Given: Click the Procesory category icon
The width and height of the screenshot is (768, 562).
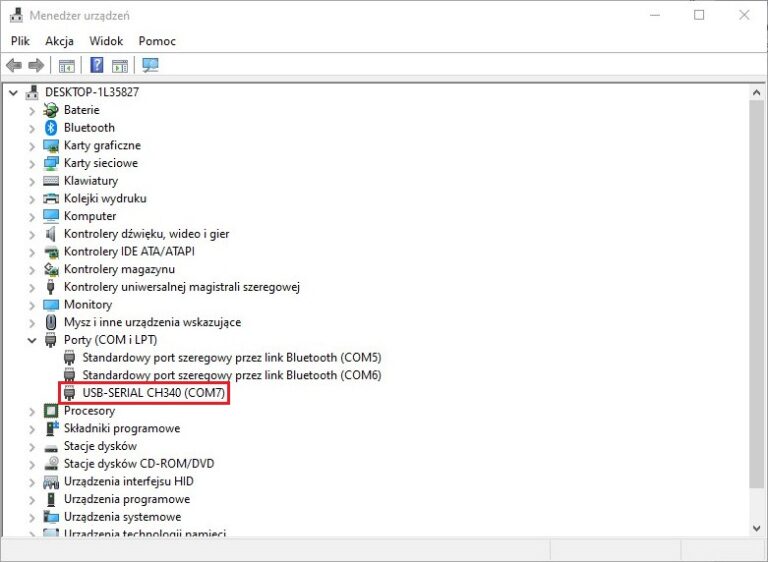Looking at the screenshot, I should (51, 411).
